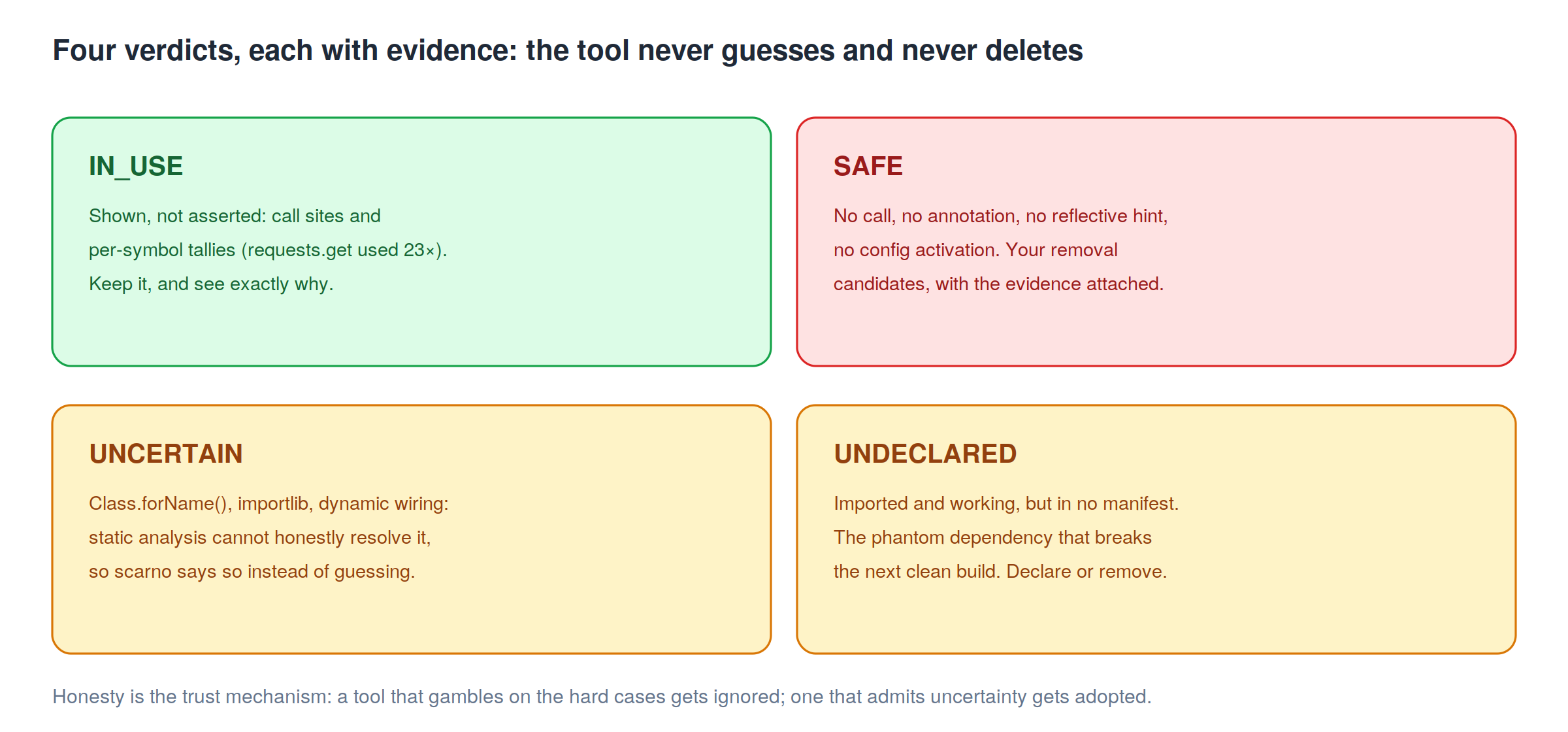Click 'Keep it, and see exactly why.'

pos(211,284)
